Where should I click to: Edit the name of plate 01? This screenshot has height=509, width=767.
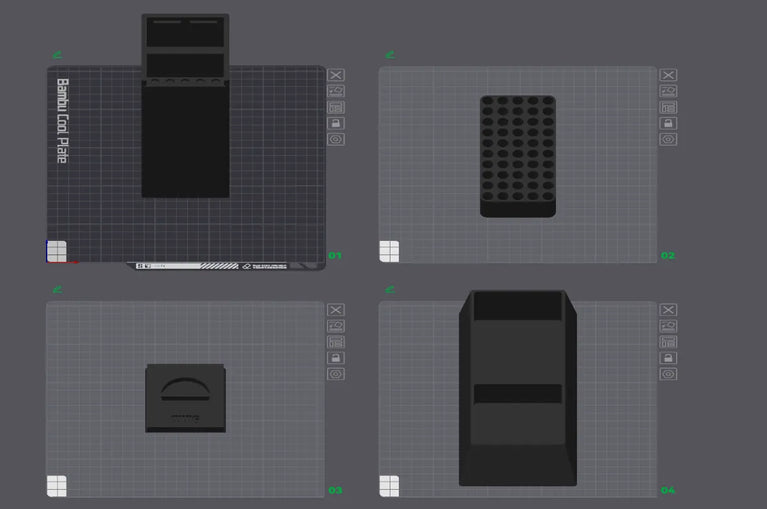point(57,55)
